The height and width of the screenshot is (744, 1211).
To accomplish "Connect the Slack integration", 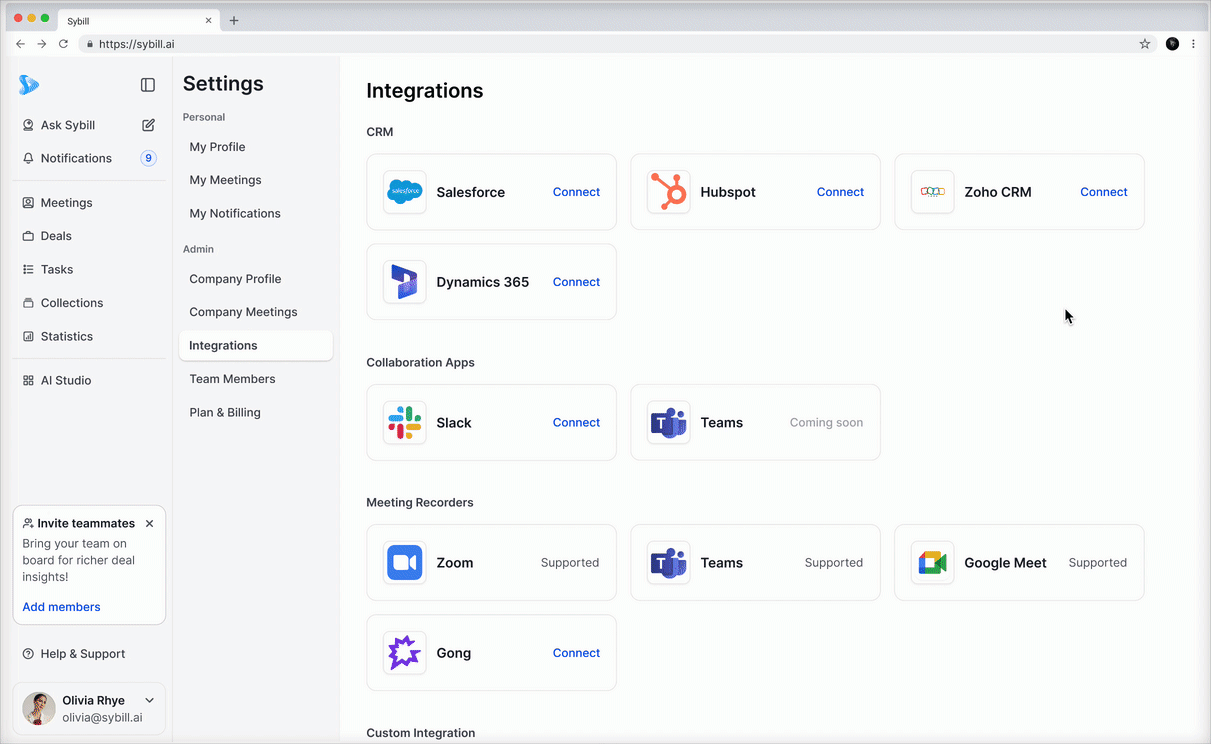I will pos(576,423).
